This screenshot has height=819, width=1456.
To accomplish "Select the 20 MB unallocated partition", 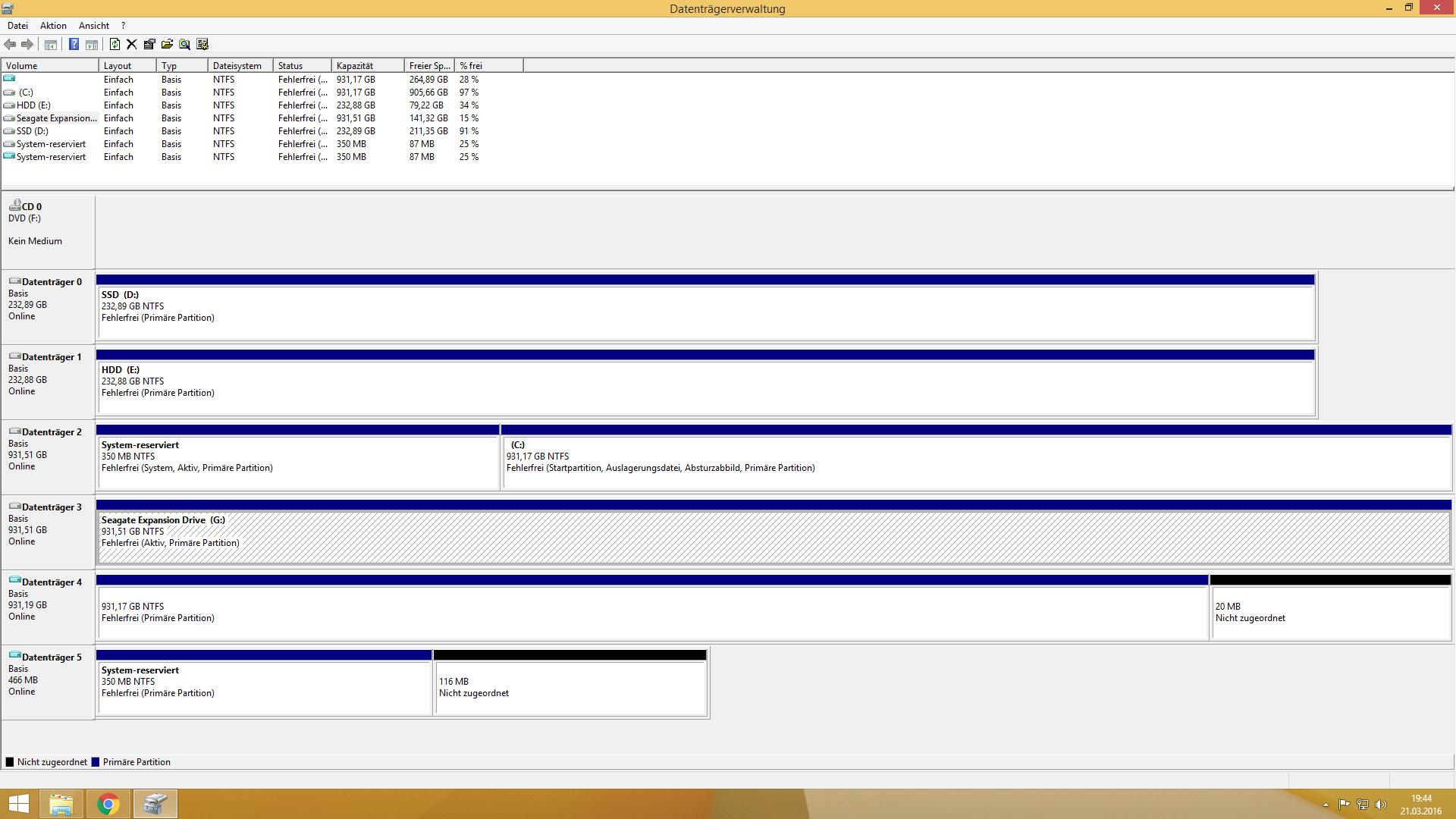I will click(x=1330, y=611).
